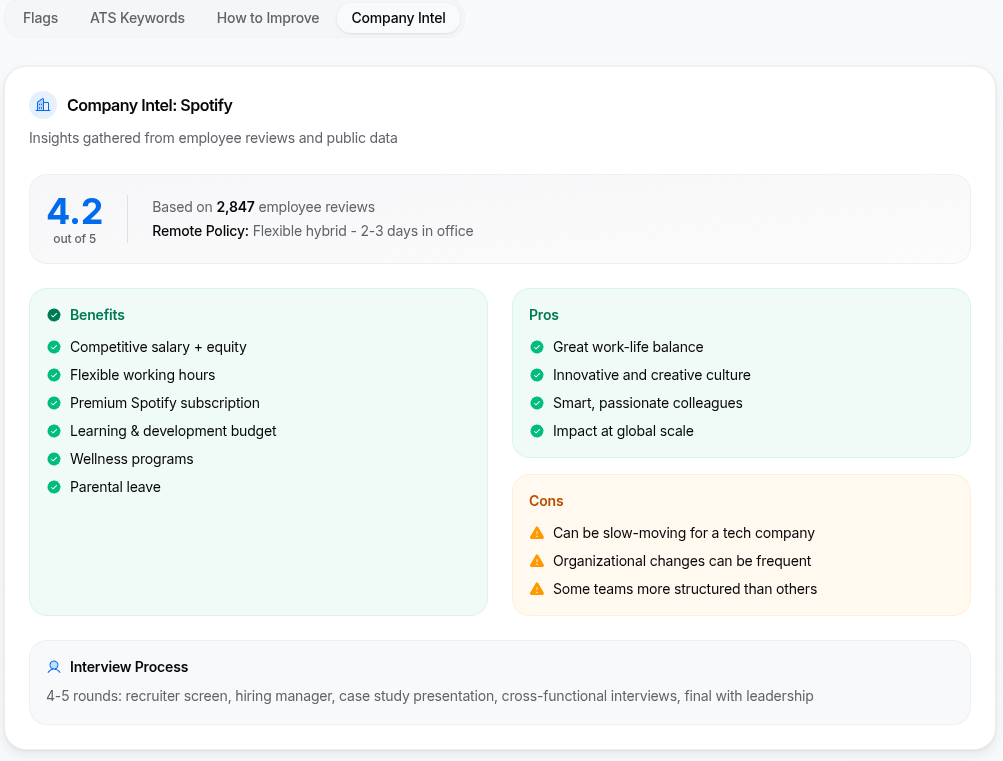Select the warning icon beside Organizational changes can be frequent
Image resolution: width=1003 pixels, height=761 pixels.
(x=536, y=561)
